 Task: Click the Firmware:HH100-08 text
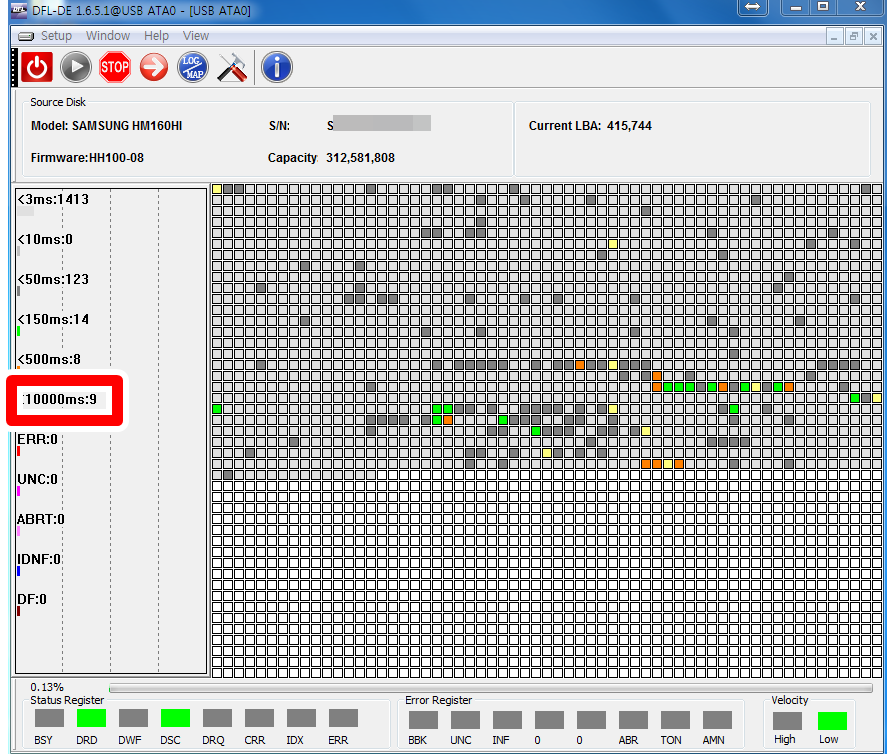click(87, 158)
